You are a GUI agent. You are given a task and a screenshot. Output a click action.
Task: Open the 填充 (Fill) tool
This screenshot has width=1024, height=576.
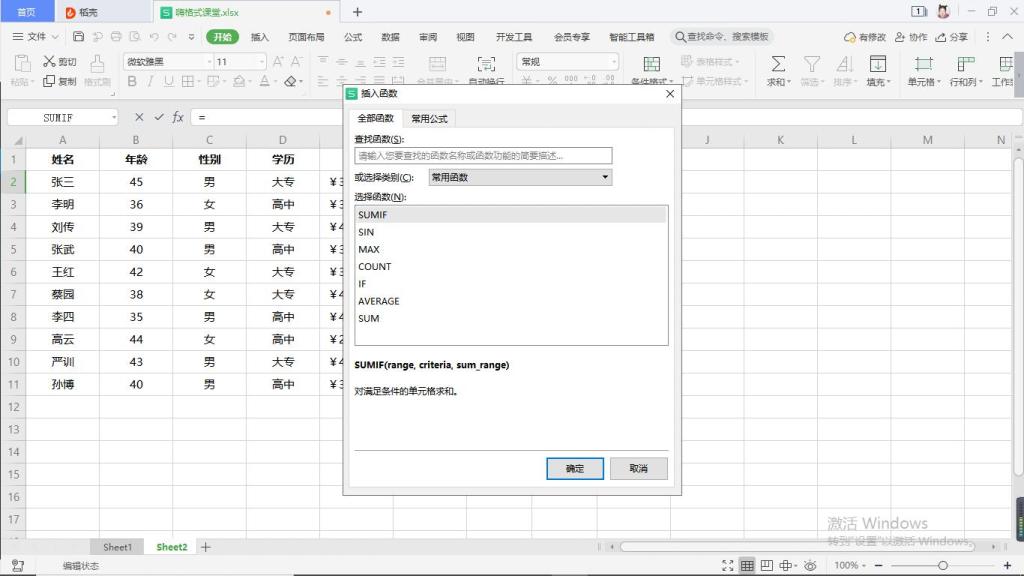pyautogui.click(x=878, y=63)
